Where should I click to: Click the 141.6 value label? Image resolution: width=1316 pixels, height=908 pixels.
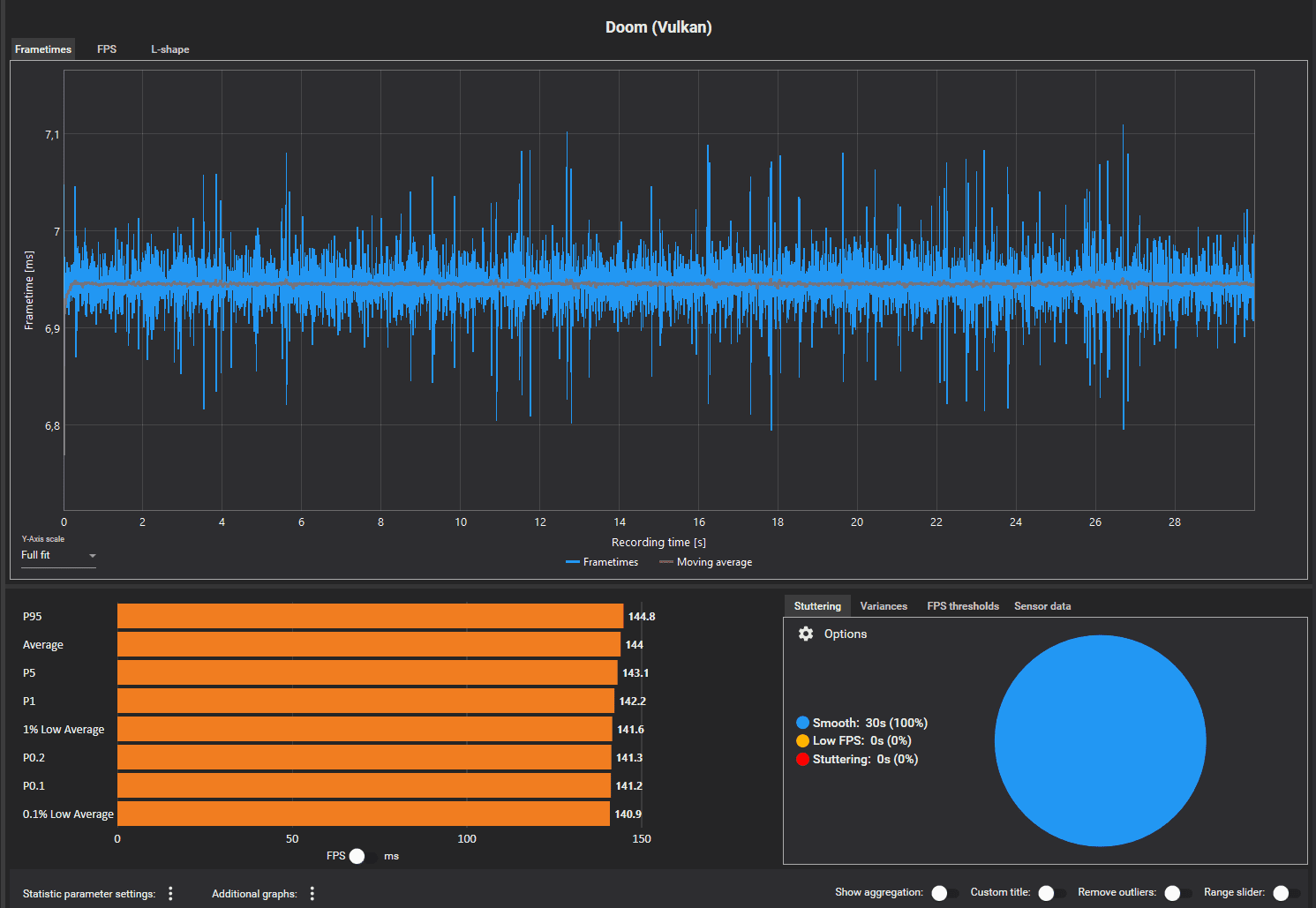point(631,729)
